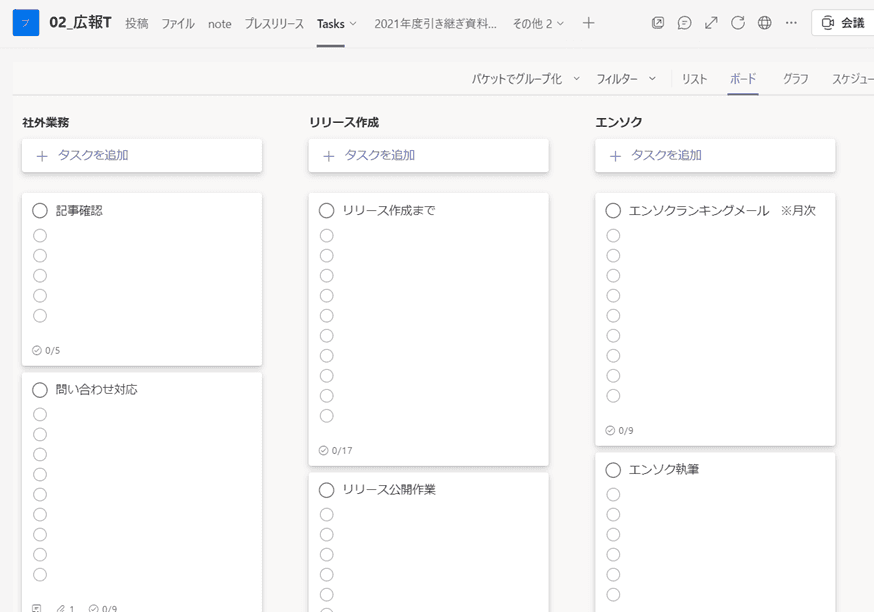
Task: Mark the 記事確認 task as complete
Action: pyautogui.click(x=40, y=211)
